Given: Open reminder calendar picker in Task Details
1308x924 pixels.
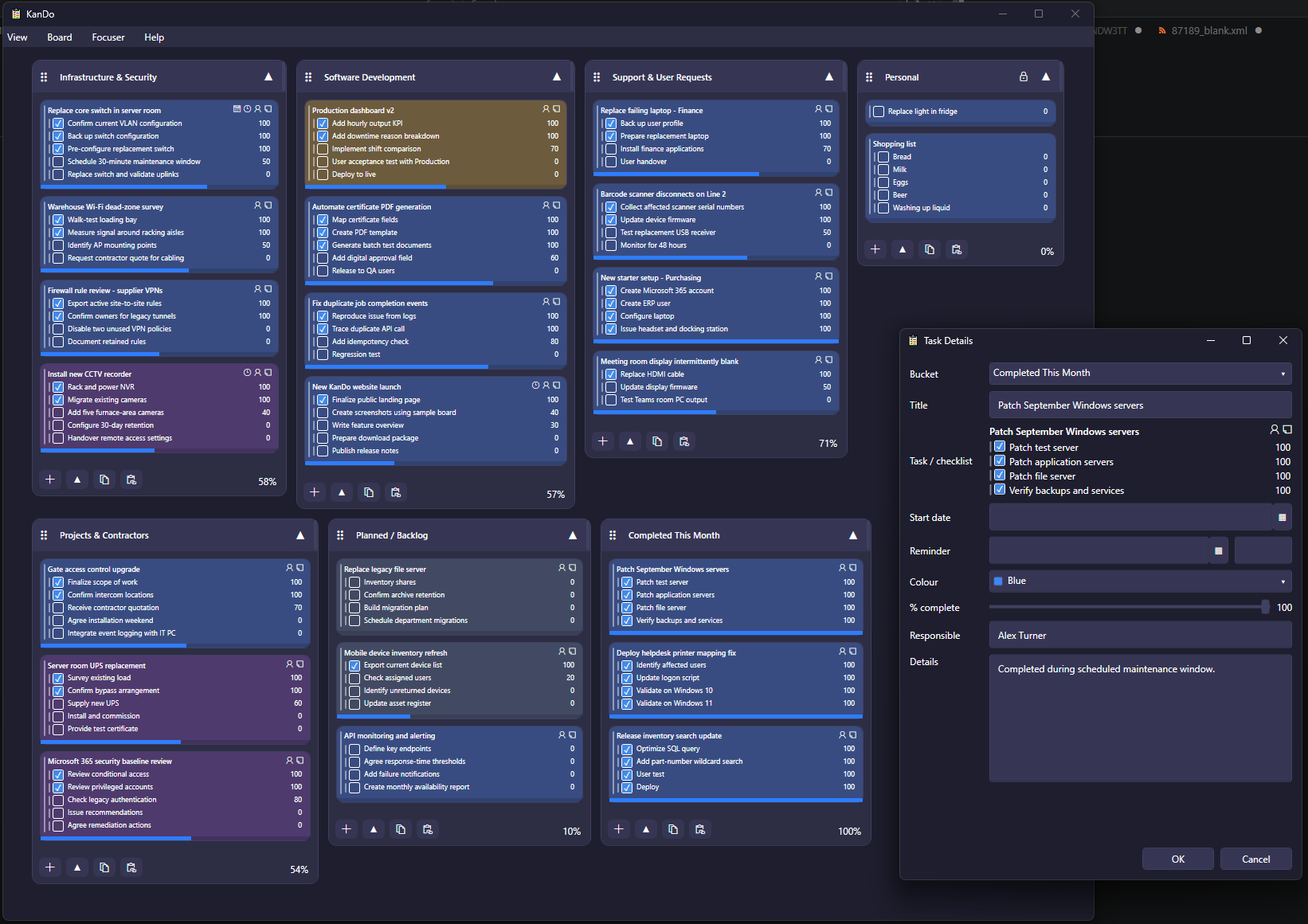Looking at the screenshot, I should point(1218,551).
